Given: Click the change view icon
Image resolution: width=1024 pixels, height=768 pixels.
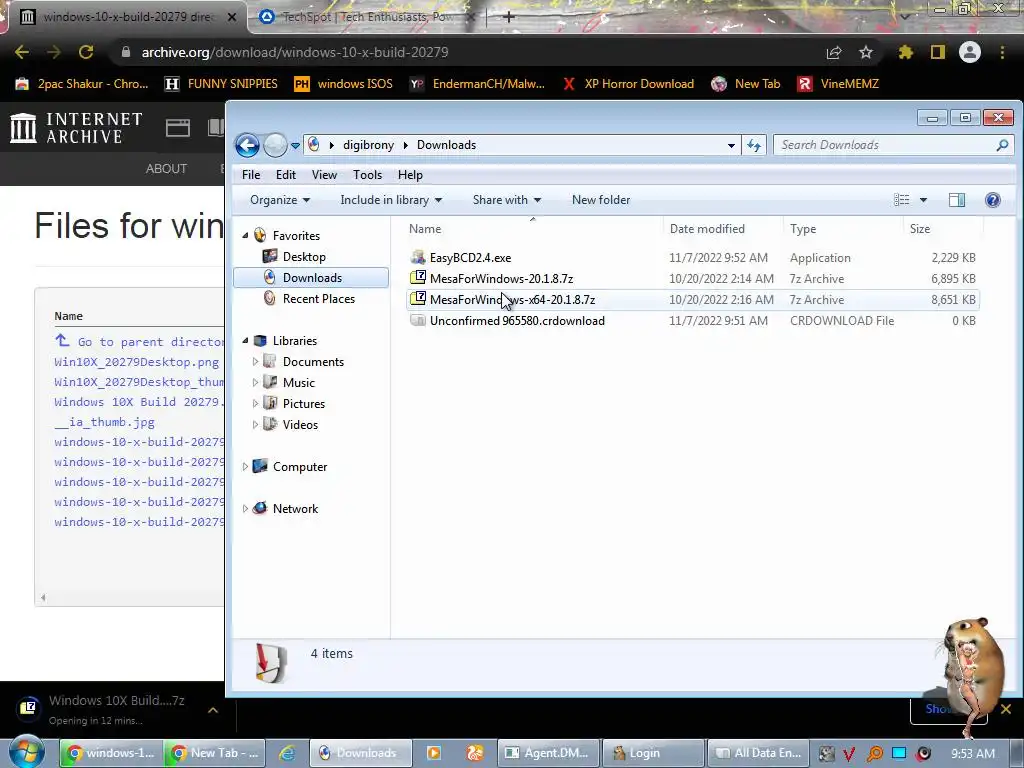Looking at the screenshot, I should 902,200.
